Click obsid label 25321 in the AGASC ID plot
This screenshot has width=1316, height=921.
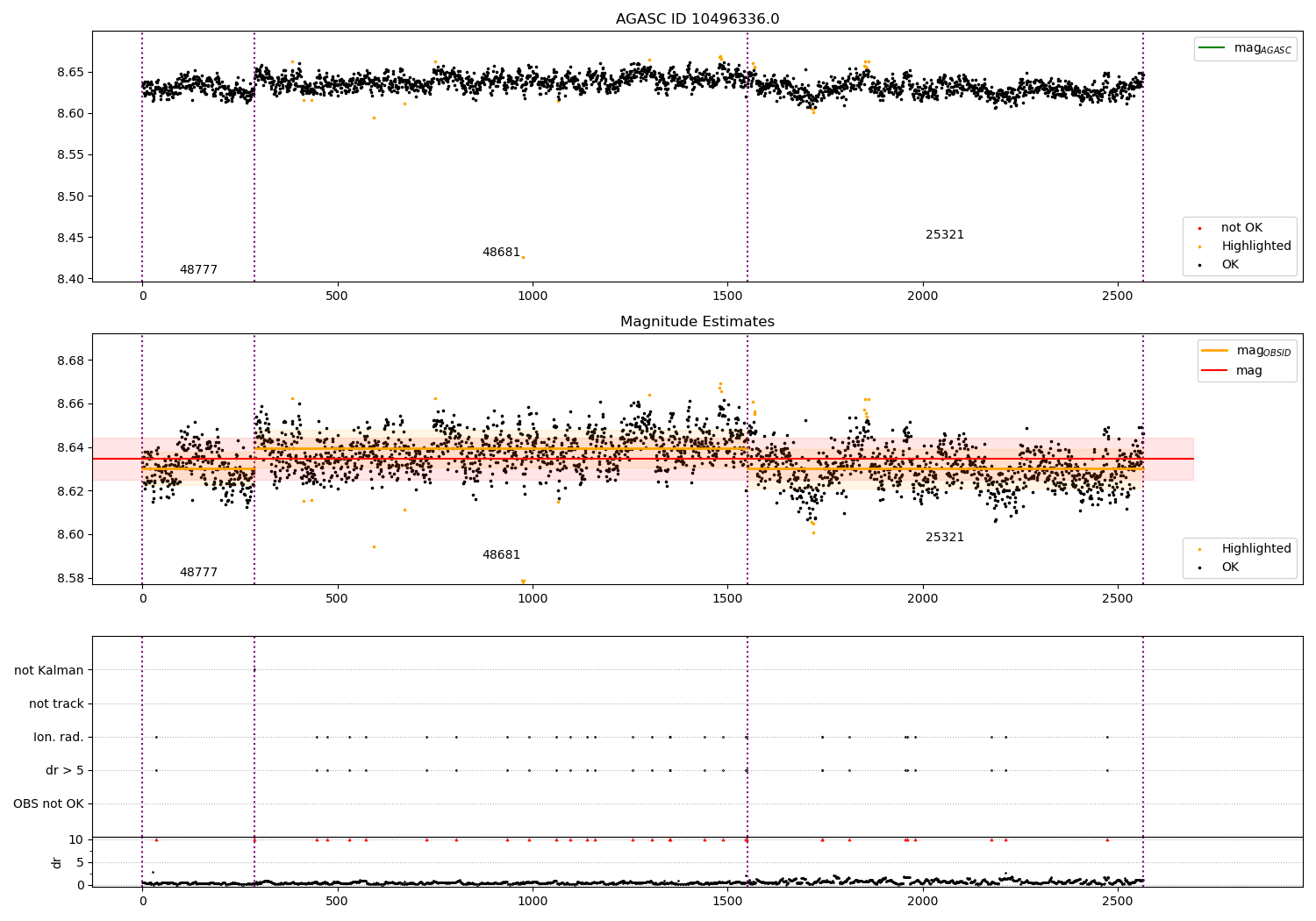click(945, 235)
